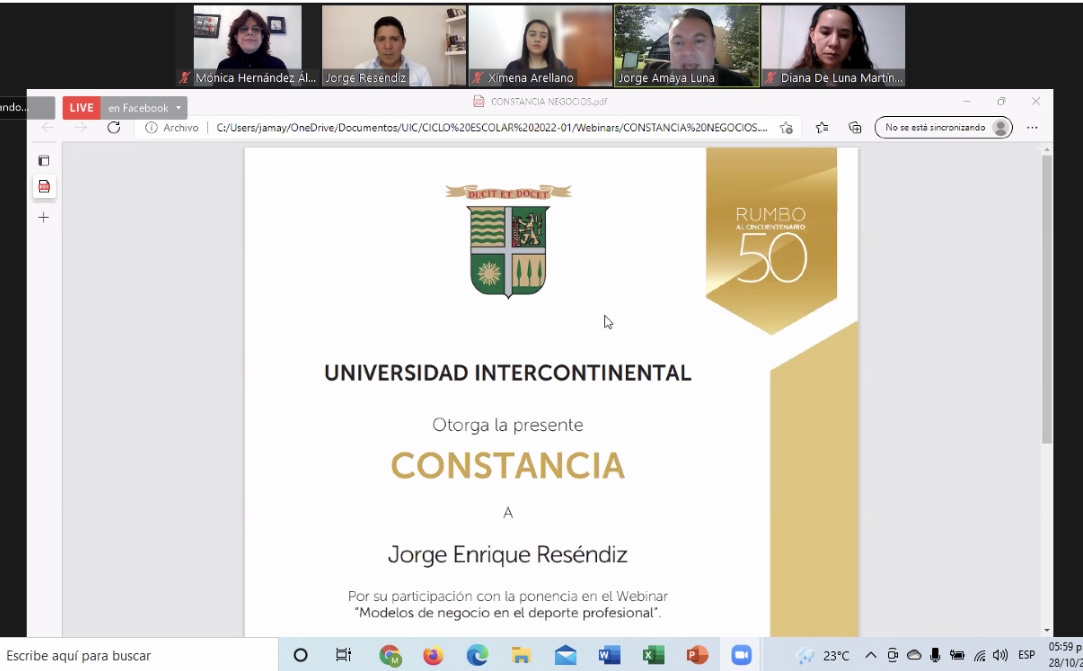Click the red LIVE indicator
The width and height of the screenshot is (1083, 671).
click(82, 108)
